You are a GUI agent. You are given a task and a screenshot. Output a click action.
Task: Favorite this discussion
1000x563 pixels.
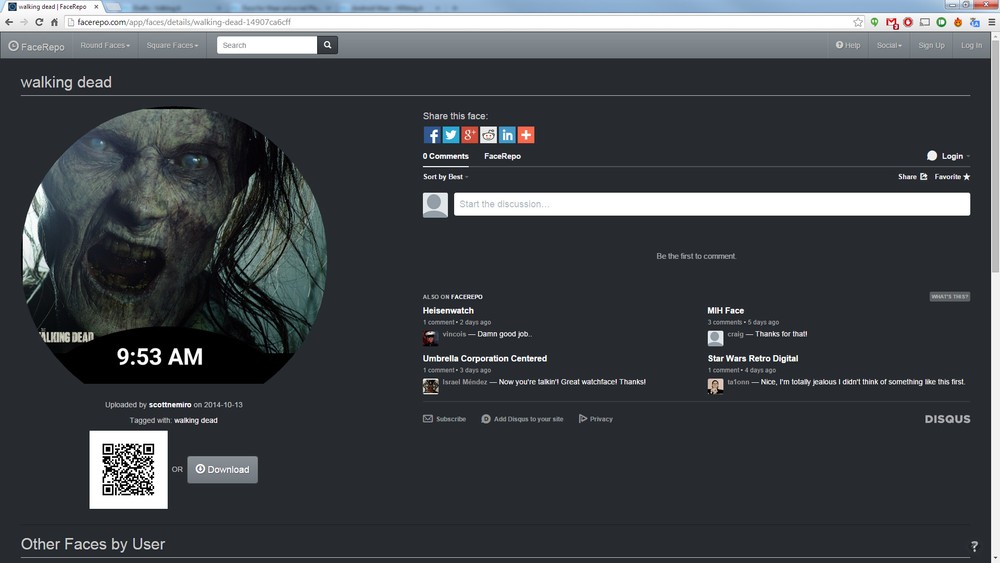pyautogui.click(x=952, y=177)
